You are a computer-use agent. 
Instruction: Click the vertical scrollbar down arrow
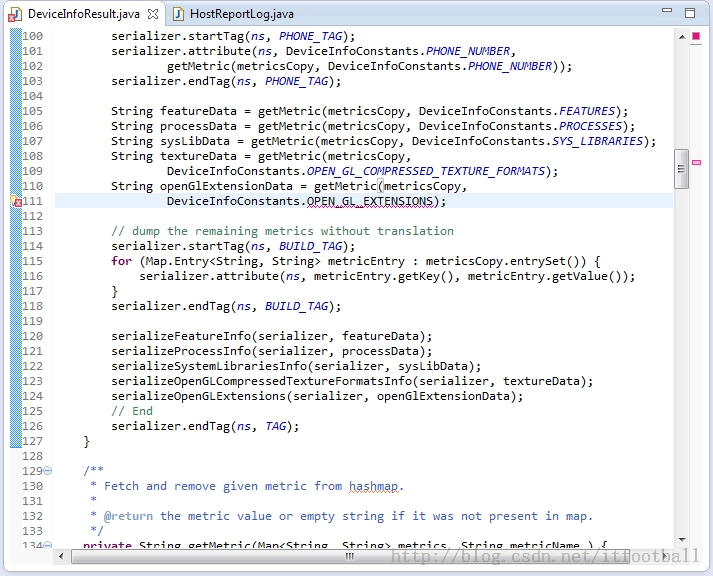(x=682, y=540)
